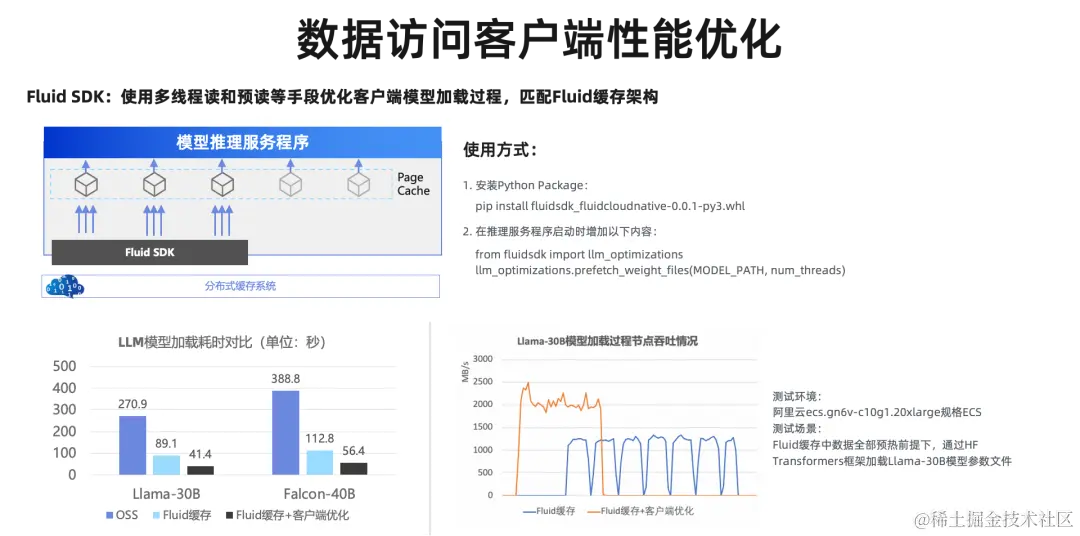Click the 388.8 value label
Image resolution: width=1080 pixels, height=536 pixels.
pos(286,379)
